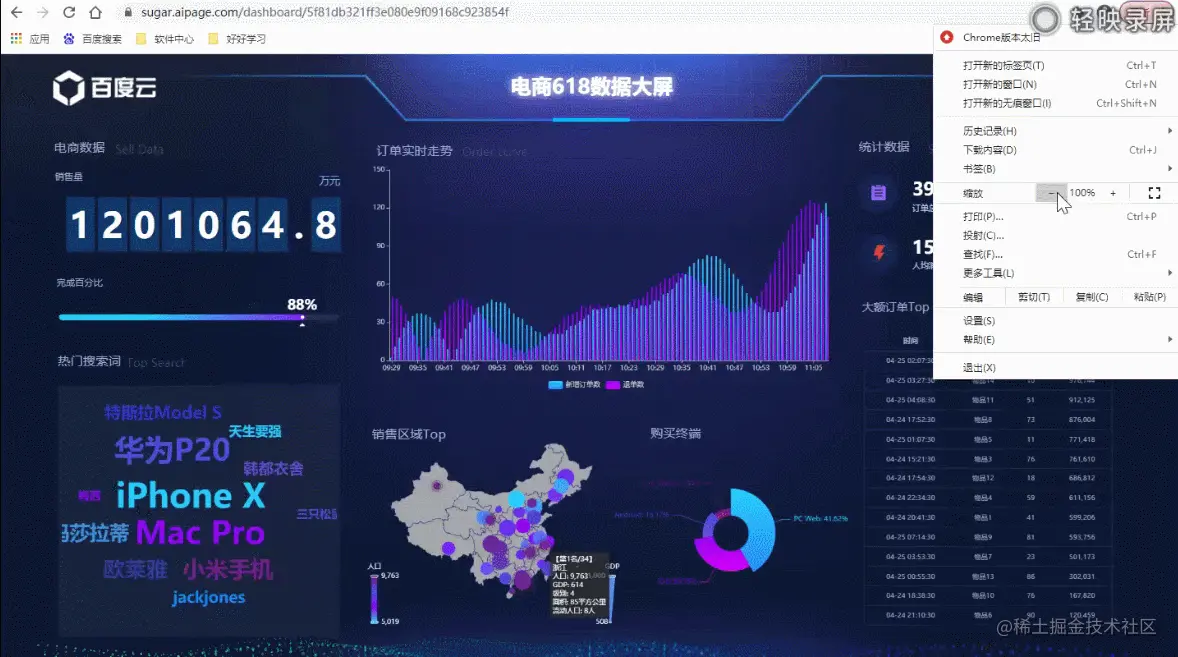Click the browser back arrow
1178x657 pixels.
coord(17,13)
